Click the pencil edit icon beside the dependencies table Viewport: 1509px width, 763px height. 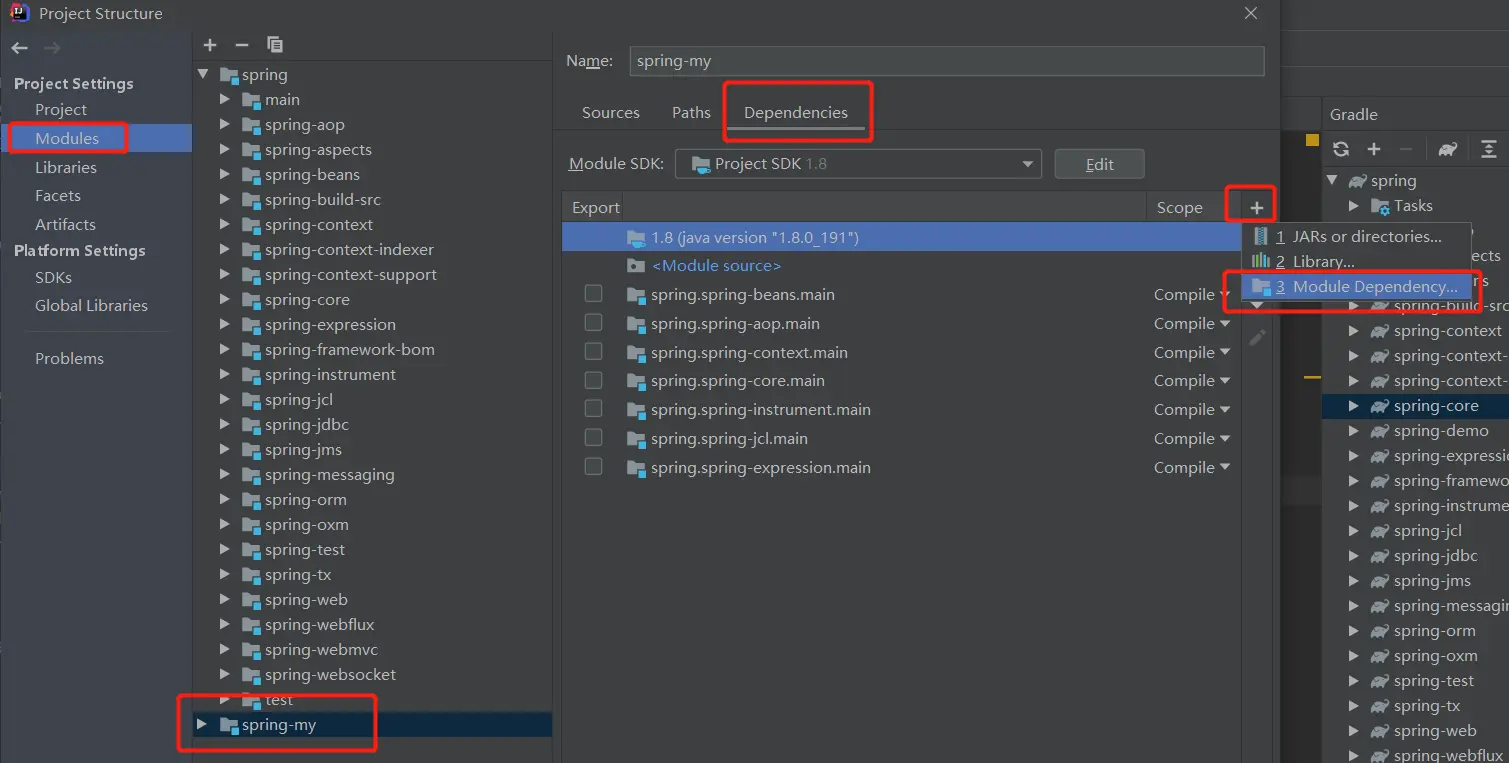[x=1257, y=338]
